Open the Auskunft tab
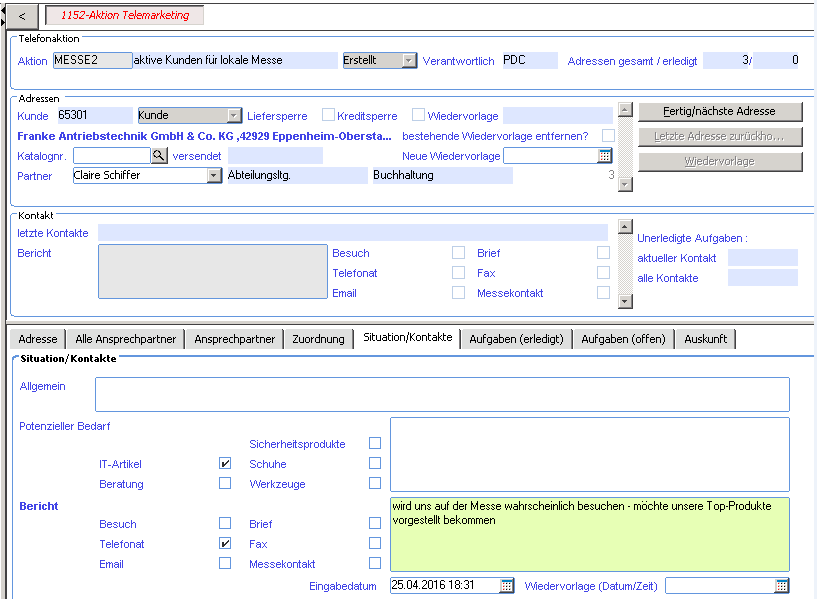Screen dimensions: 817x599 pos(705,339)
